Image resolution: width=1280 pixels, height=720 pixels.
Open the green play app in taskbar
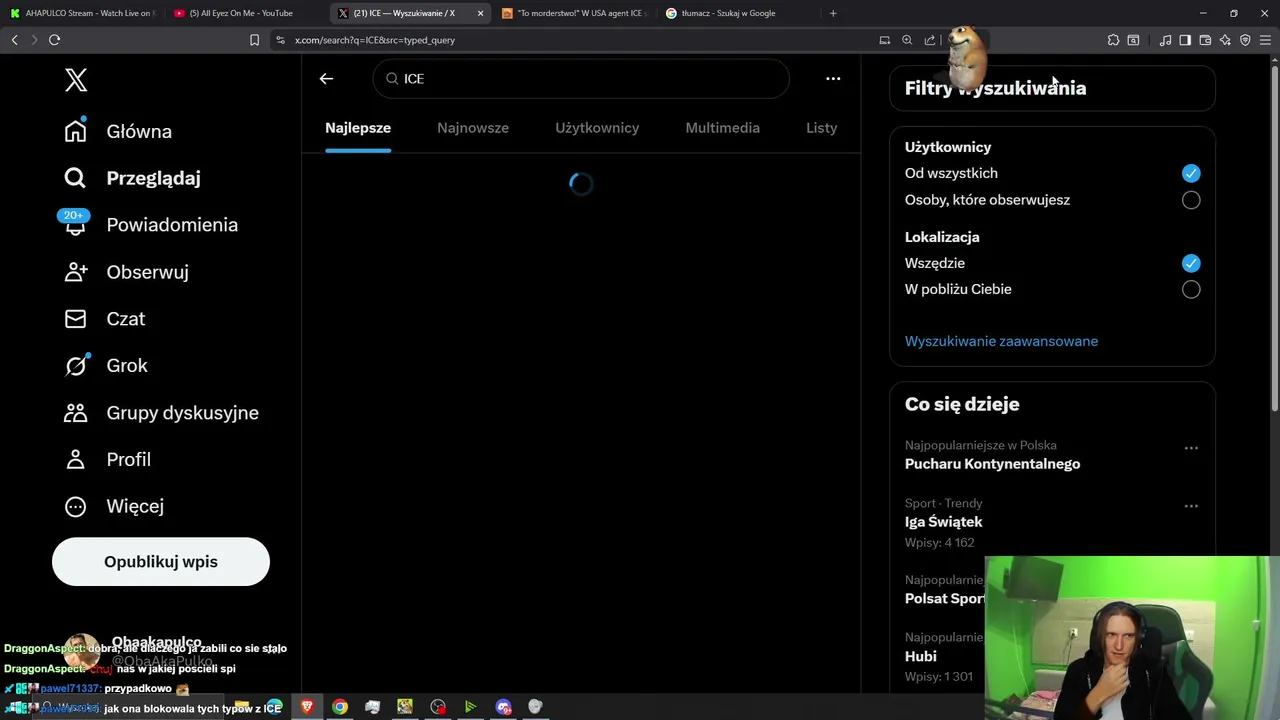[470, 707]
